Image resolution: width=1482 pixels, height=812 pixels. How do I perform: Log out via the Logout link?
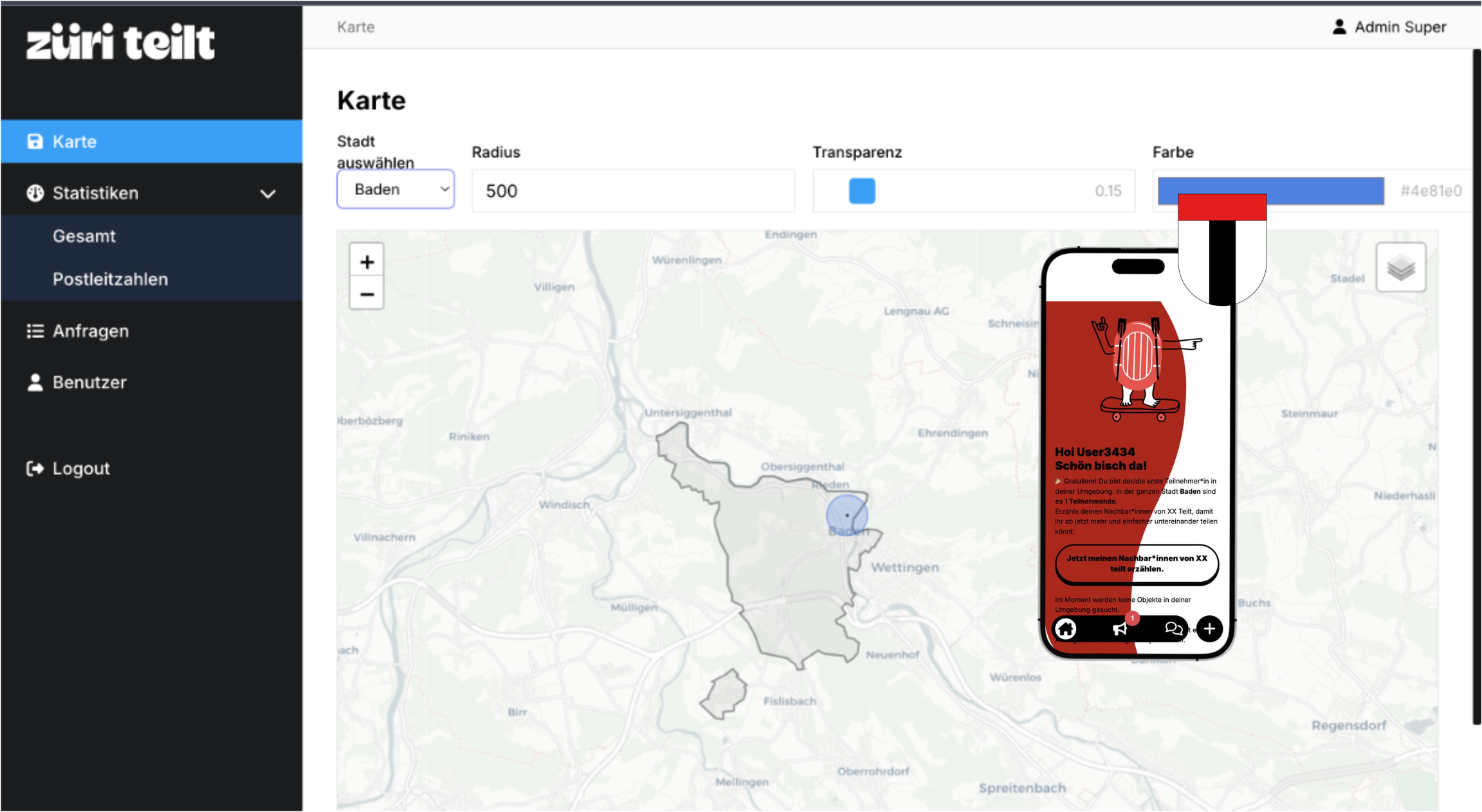[x=81, y=469]
